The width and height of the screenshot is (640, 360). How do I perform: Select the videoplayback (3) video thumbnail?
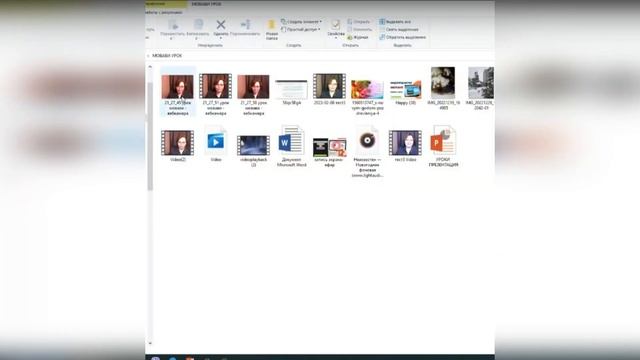(253, 146)
